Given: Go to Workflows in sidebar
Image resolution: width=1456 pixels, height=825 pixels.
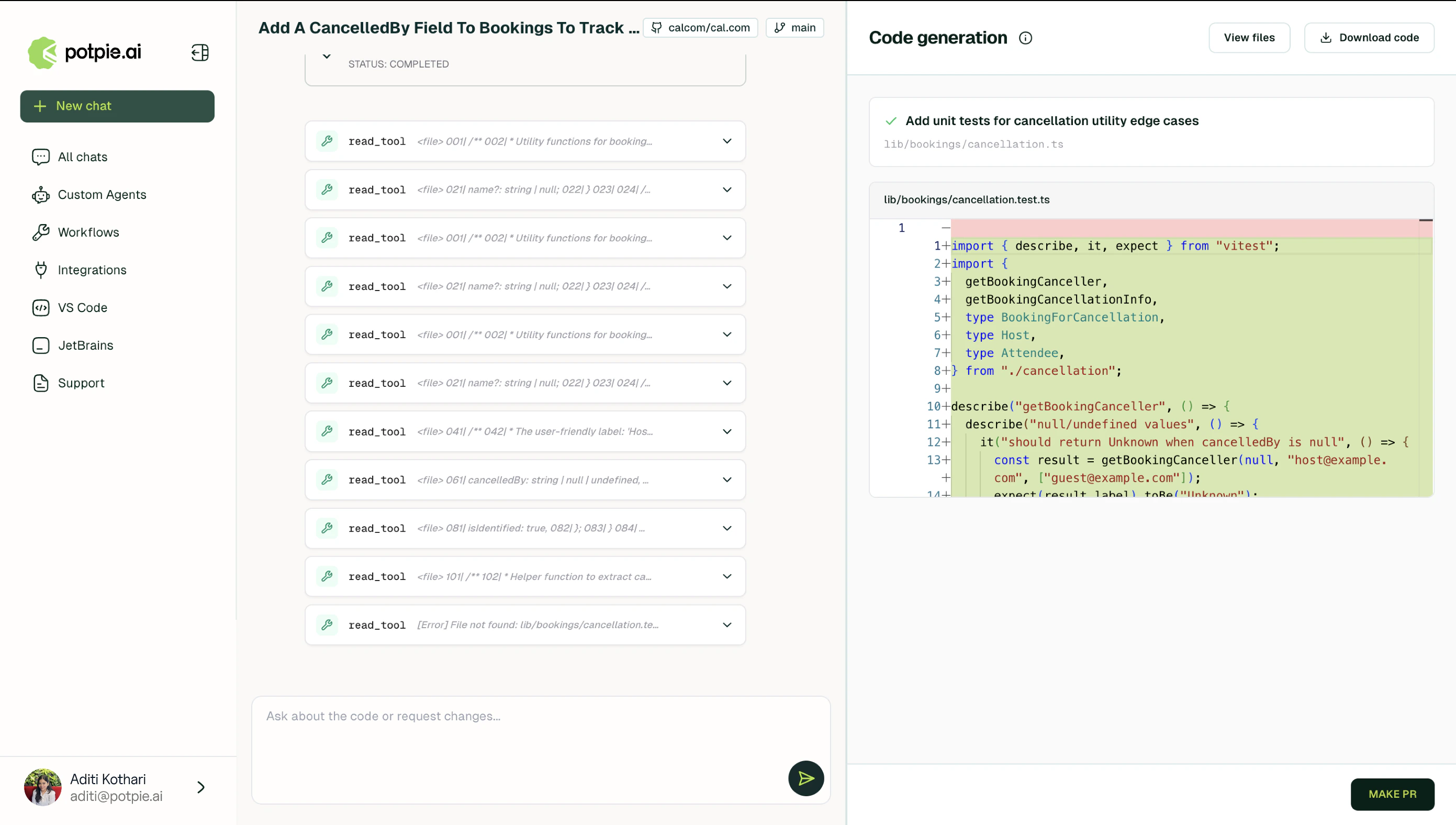Looking at the screenshot, I should [88, 232].
